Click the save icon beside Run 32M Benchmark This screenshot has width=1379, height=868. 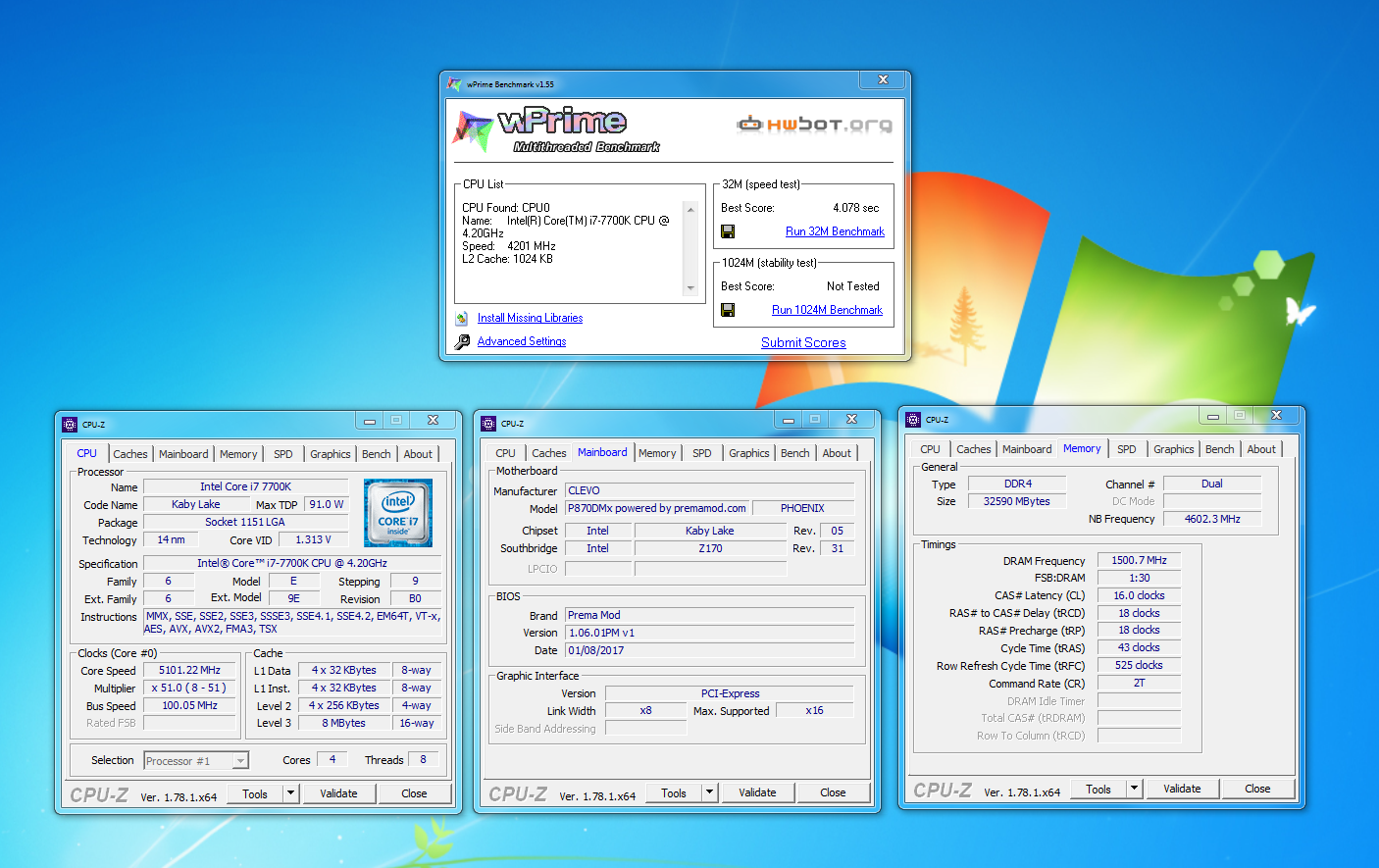[x=728, y=231]
